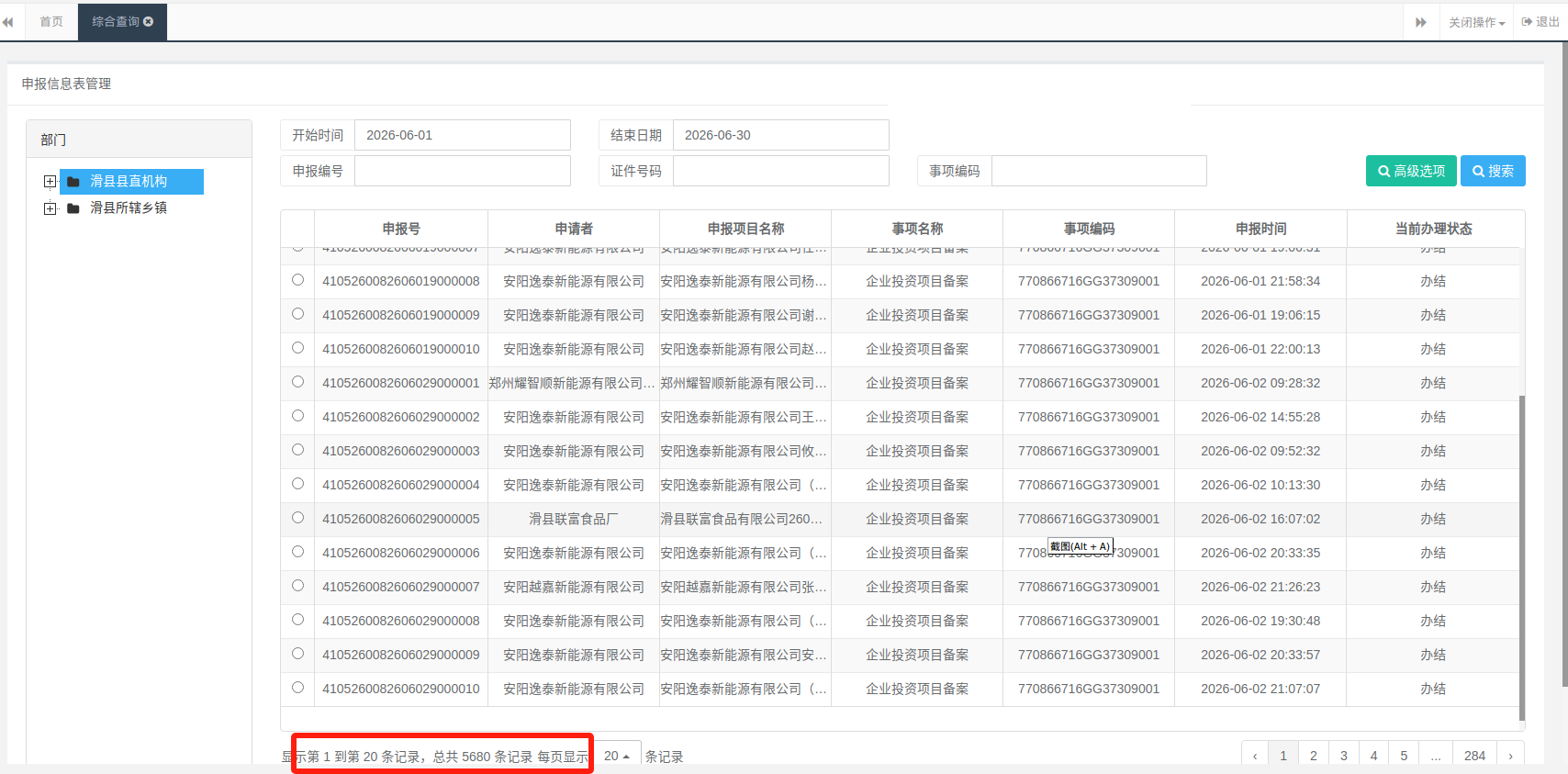Viewport: 1568px width, 774px height.
Task: Select radio for record ending 29000009
Action: click(x=297, y=654)
